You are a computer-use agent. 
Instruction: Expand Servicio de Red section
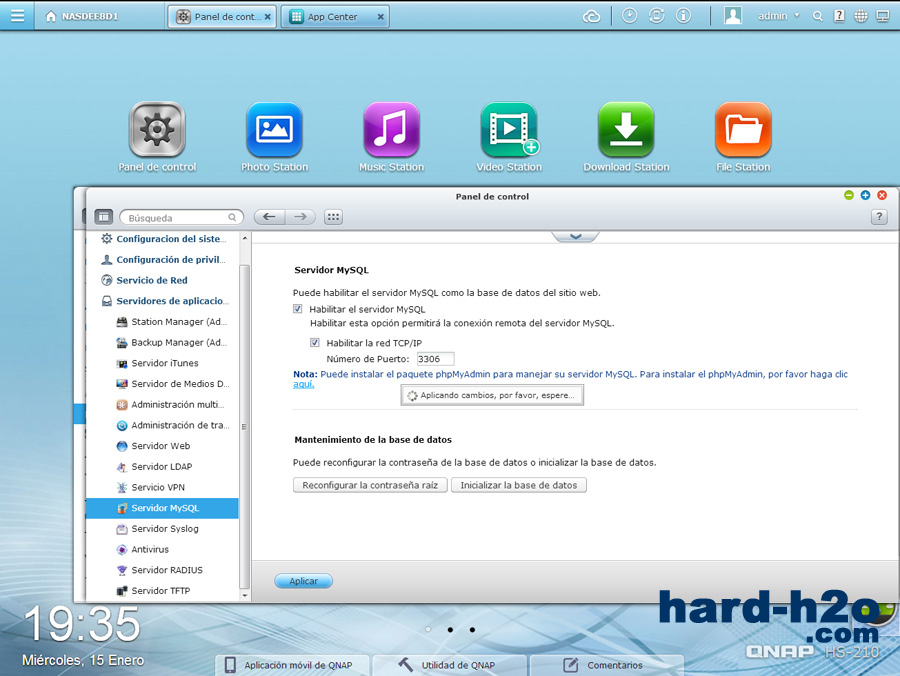145,280
